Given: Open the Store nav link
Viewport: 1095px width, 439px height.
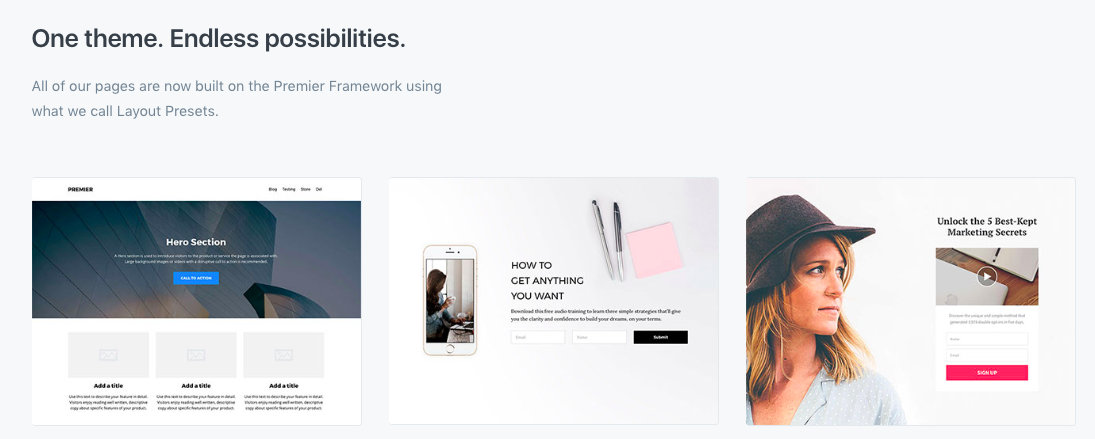Looking at the screenshot, I should pos(305,189).
